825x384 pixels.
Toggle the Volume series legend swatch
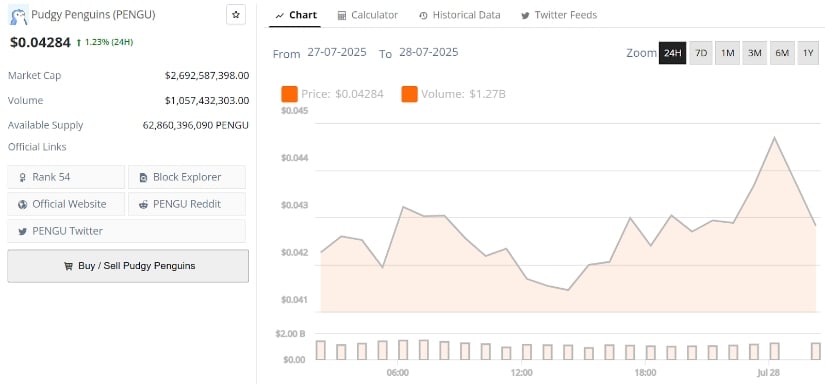tap(409, 94)
